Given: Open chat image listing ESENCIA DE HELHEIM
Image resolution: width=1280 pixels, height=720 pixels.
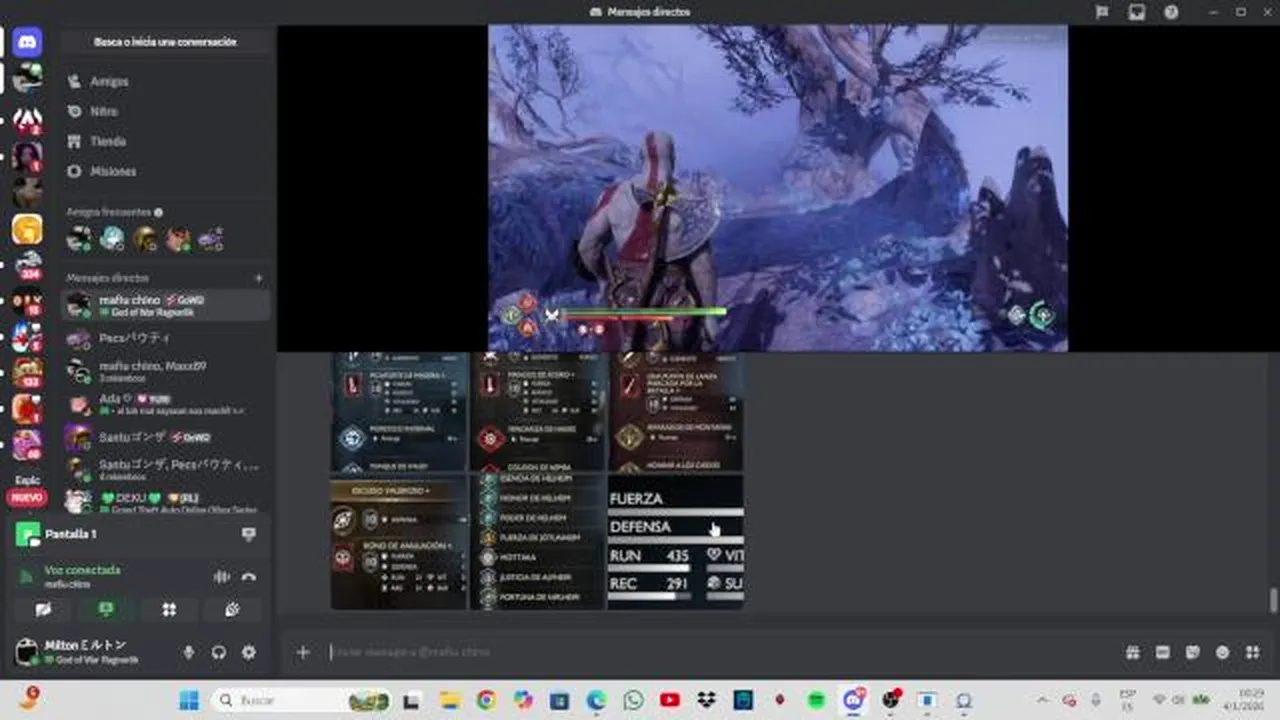Looking at the screenshot, I should (538, 542).
